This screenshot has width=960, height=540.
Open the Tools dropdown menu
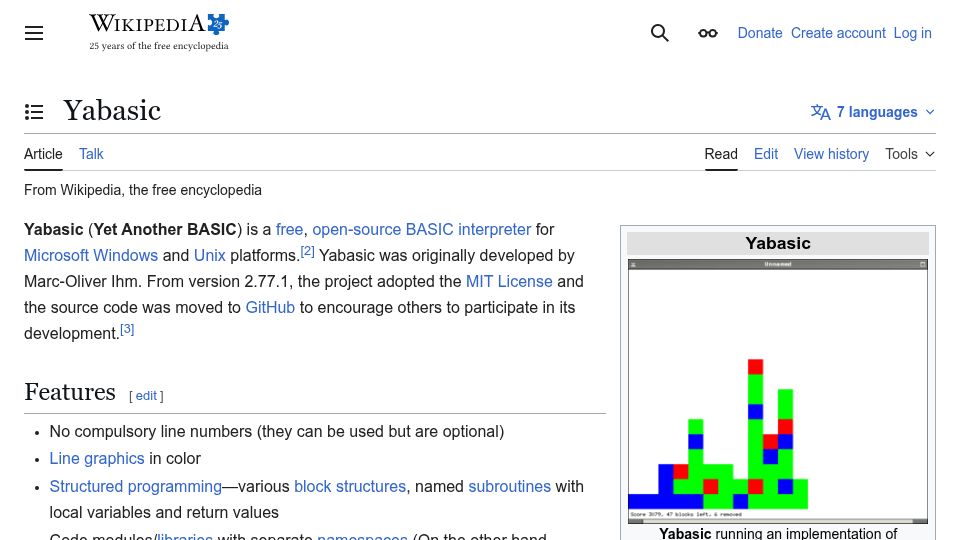[910, 154]
